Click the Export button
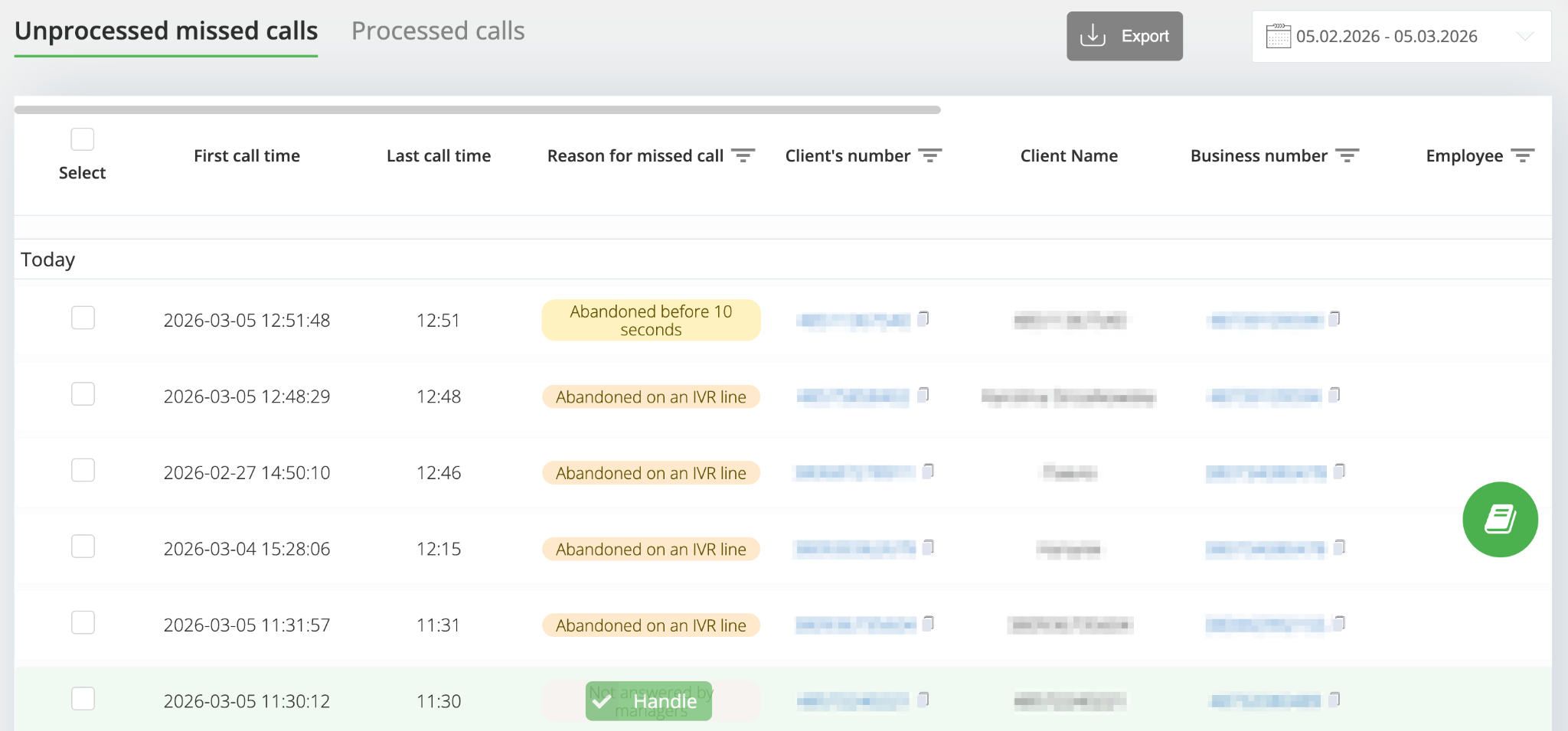Image resolution: width=1568 pixels, height=731 pixels. [1125, 35]
